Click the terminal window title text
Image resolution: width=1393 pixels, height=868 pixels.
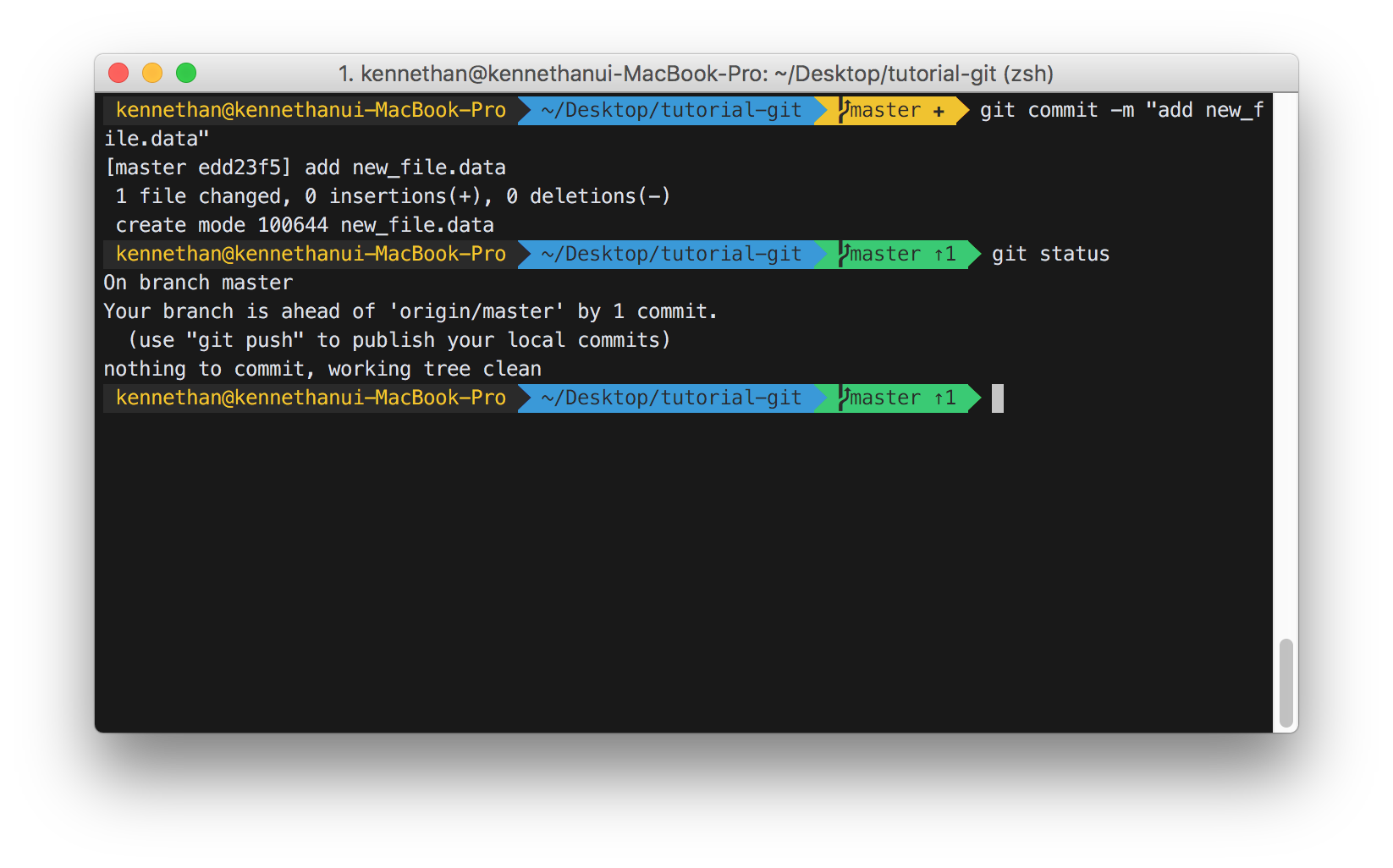[x=696, y=74]
